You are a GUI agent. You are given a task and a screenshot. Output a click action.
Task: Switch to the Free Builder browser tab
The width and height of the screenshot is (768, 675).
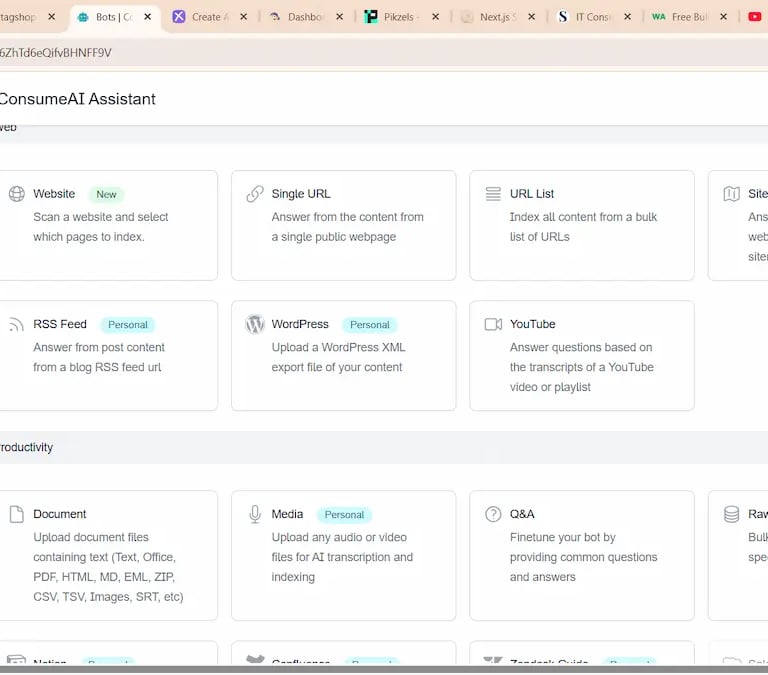(x=689, y=17)
